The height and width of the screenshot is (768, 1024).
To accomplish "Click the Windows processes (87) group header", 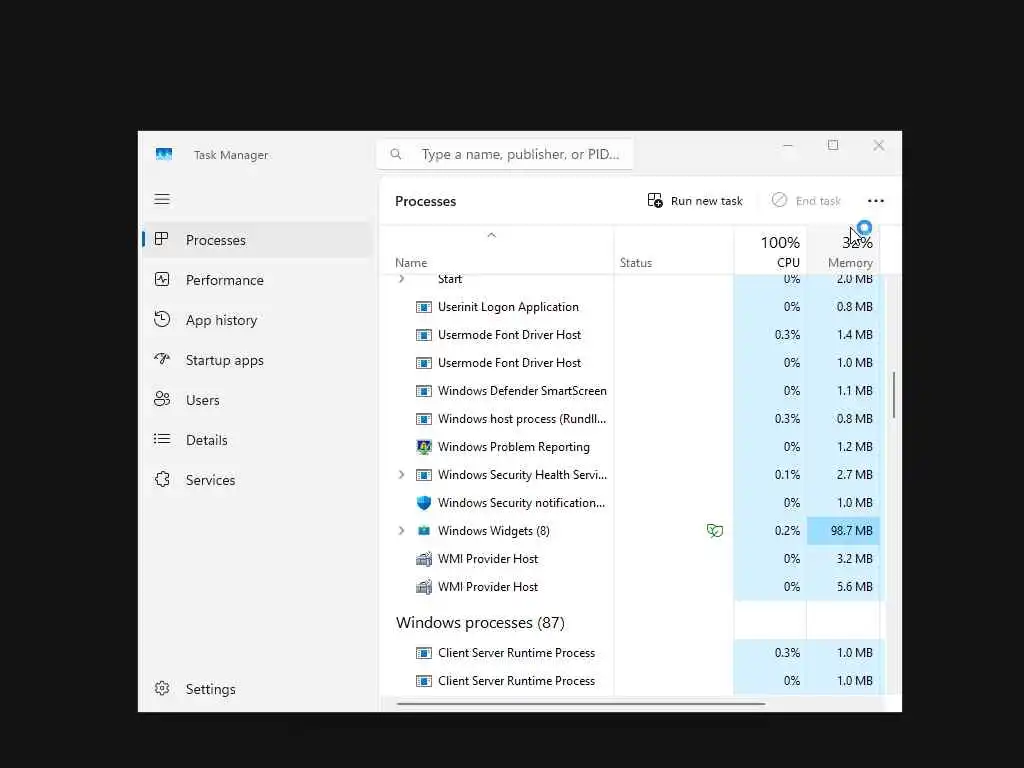I will [x=480, y=622].
